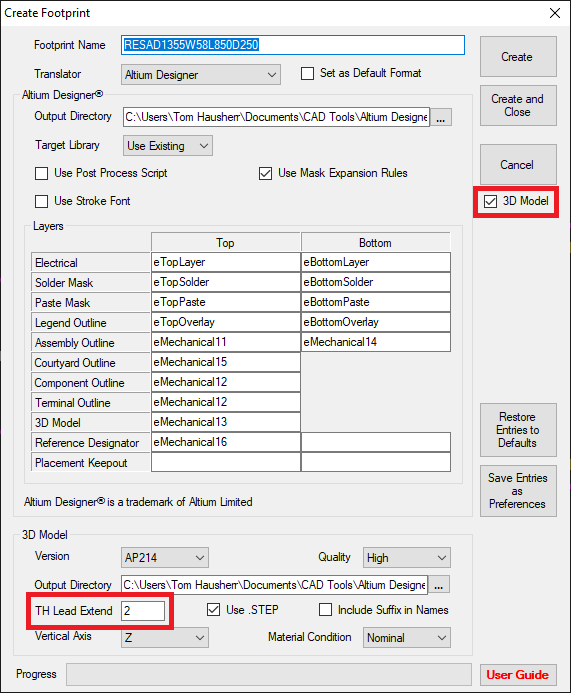Open the User Guide
This screenshot has height=693, width=571.
(518, 675)
